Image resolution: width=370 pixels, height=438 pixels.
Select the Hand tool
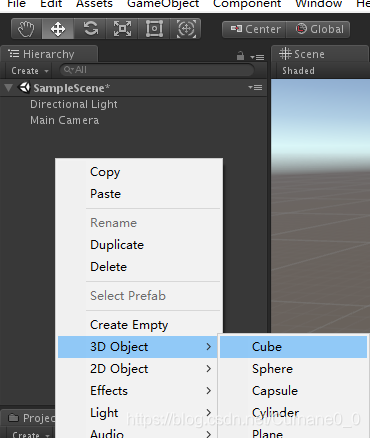(x=26, y=29)
